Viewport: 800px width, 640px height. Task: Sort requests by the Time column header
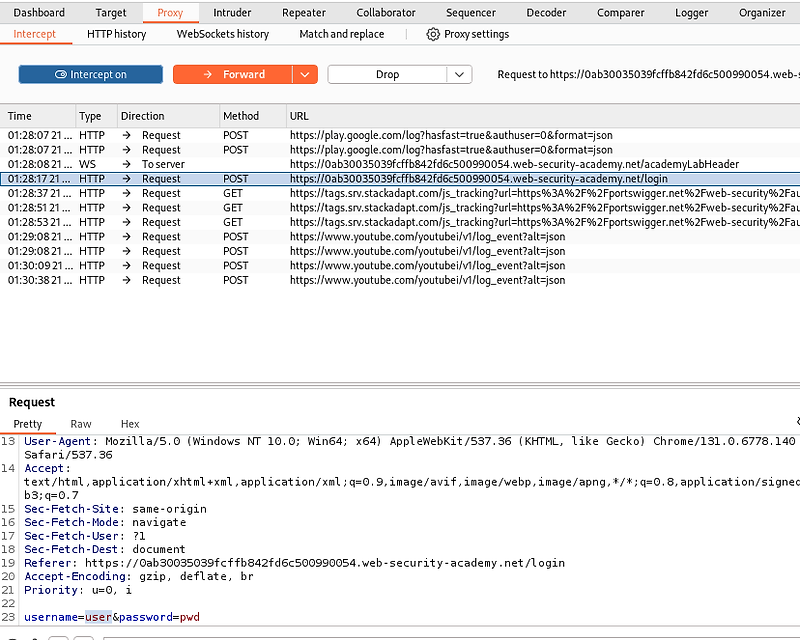(20, 115)
